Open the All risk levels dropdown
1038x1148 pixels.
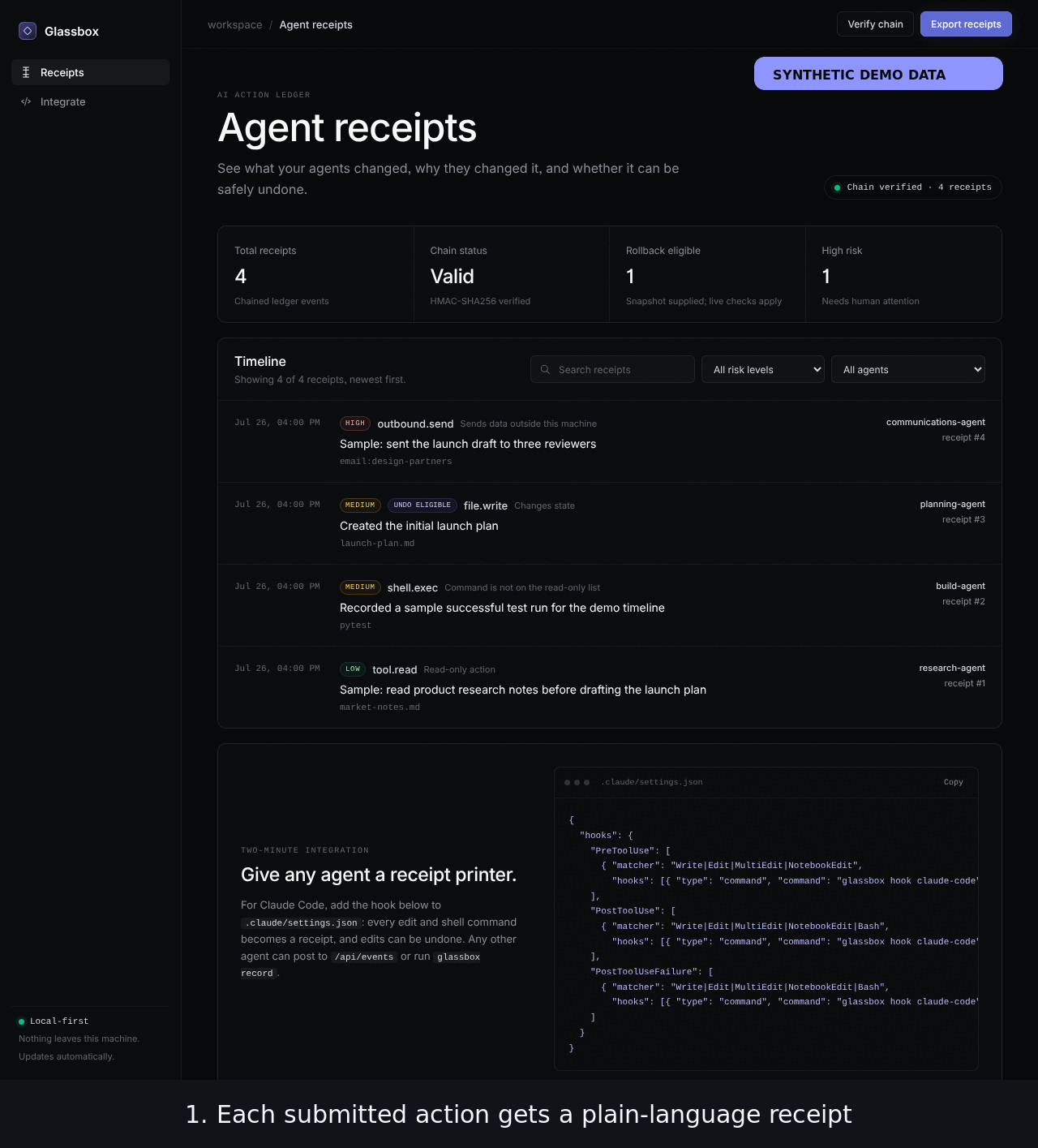tap(763, 369)
